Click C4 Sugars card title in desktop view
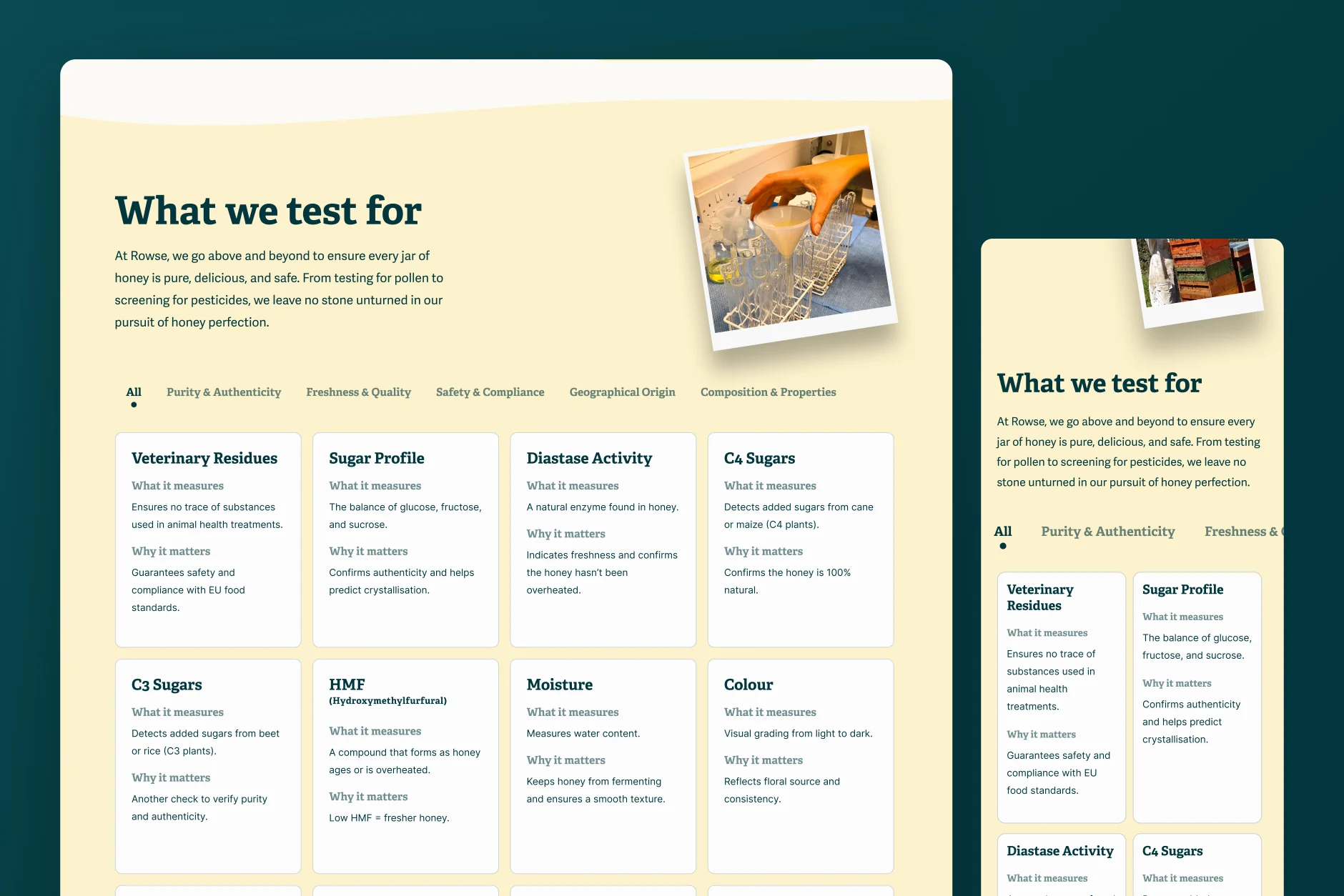 point(759,458)
